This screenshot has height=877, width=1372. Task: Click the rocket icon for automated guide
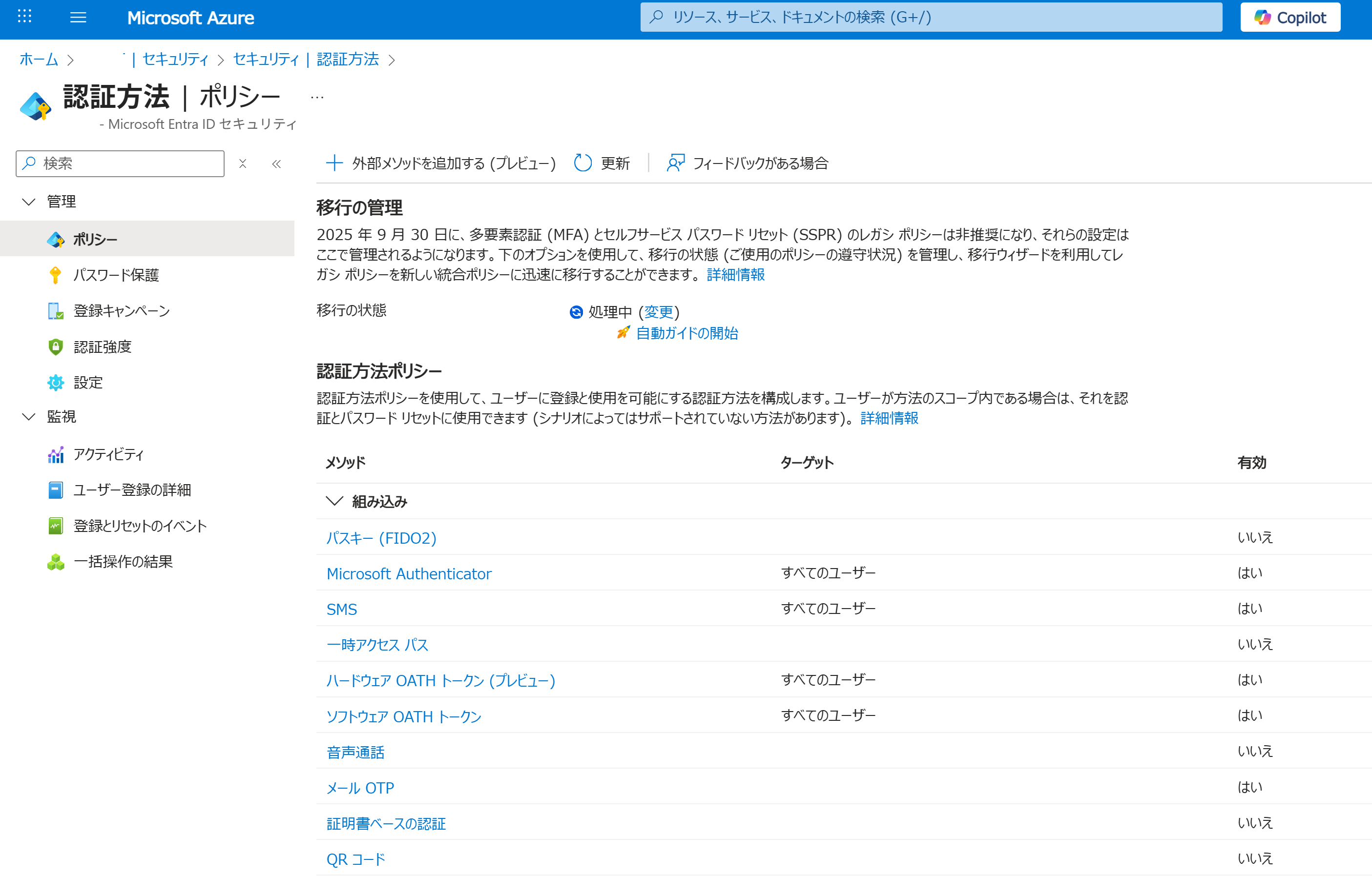point(624,332)
